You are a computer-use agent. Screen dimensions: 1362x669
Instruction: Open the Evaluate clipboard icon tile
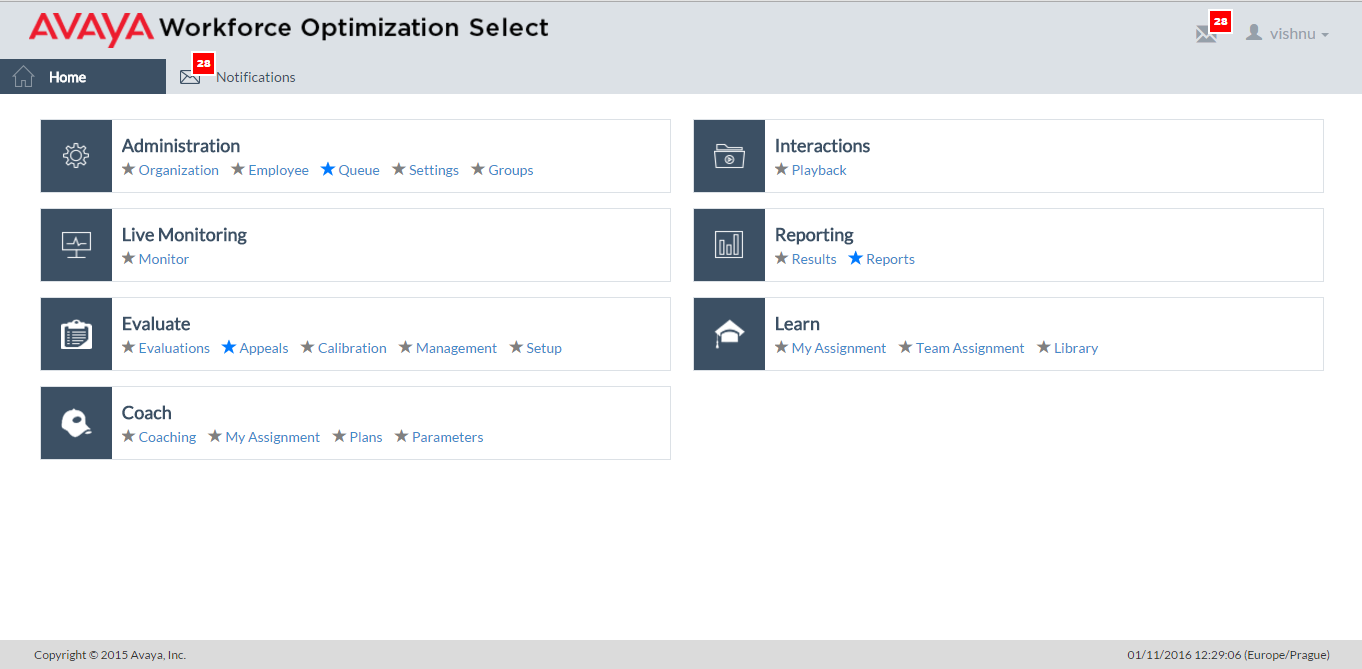coord(76,334)
